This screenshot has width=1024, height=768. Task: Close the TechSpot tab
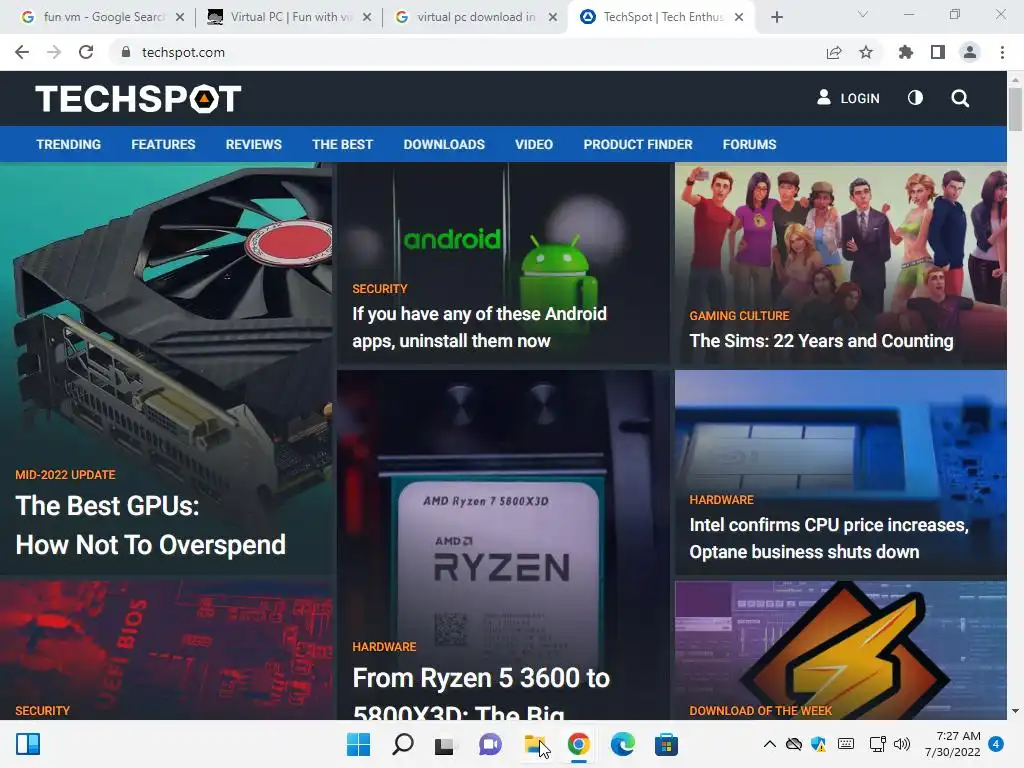[739, 17]
